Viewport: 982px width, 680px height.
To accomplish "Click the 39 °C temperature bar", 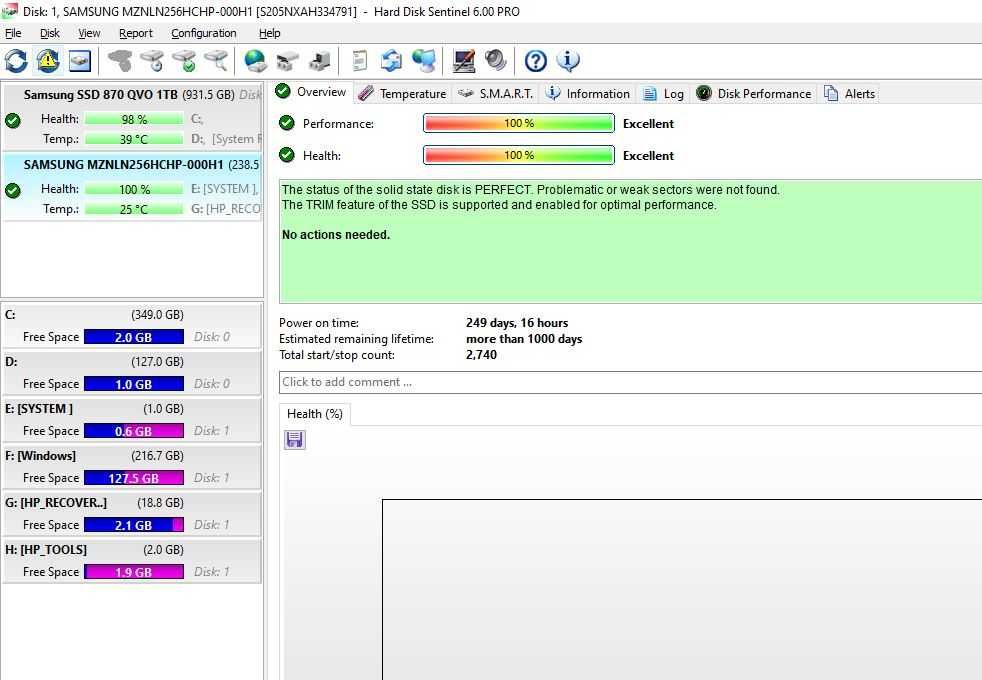I will (134, 139).
